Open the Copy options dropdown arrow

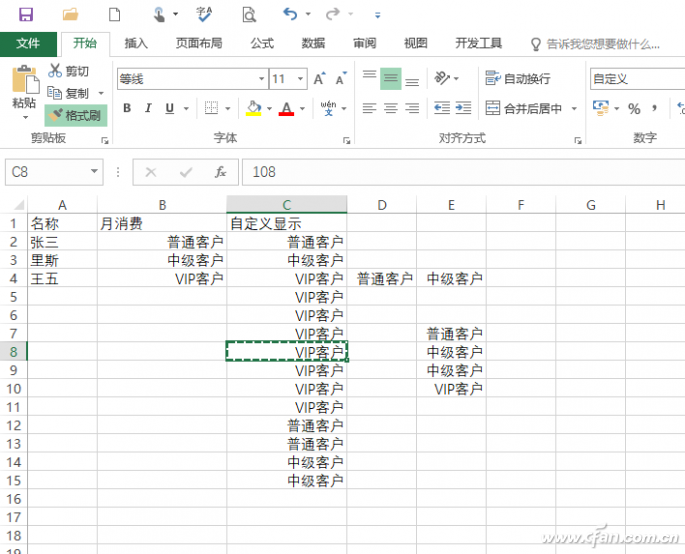[x=101, y=93]
